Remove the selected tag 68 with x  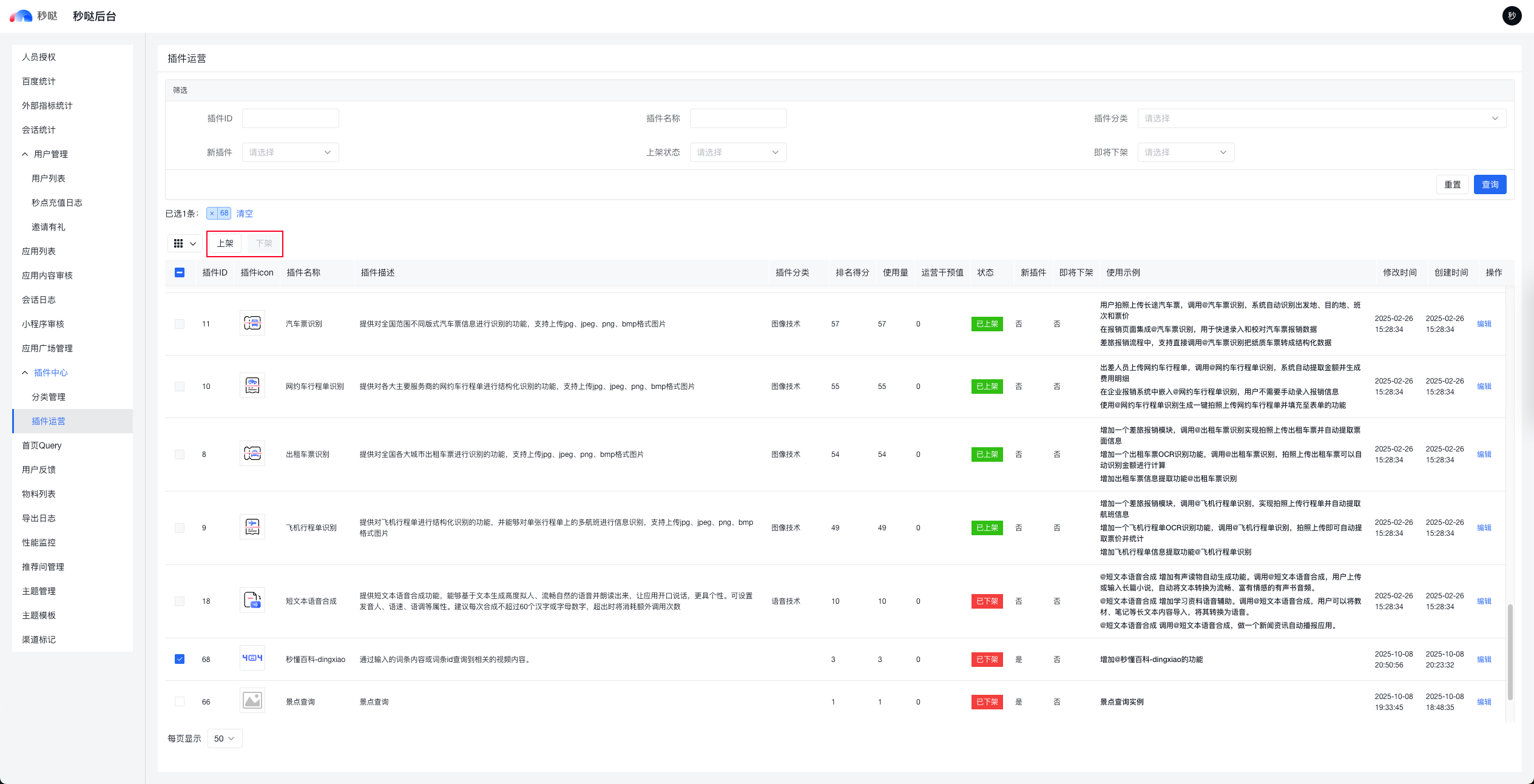point(212,213)
